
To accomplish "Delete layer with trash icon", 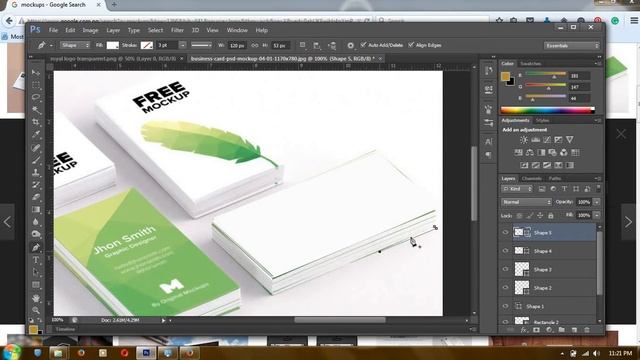I will pyautogui.click(x=587, y=330).
